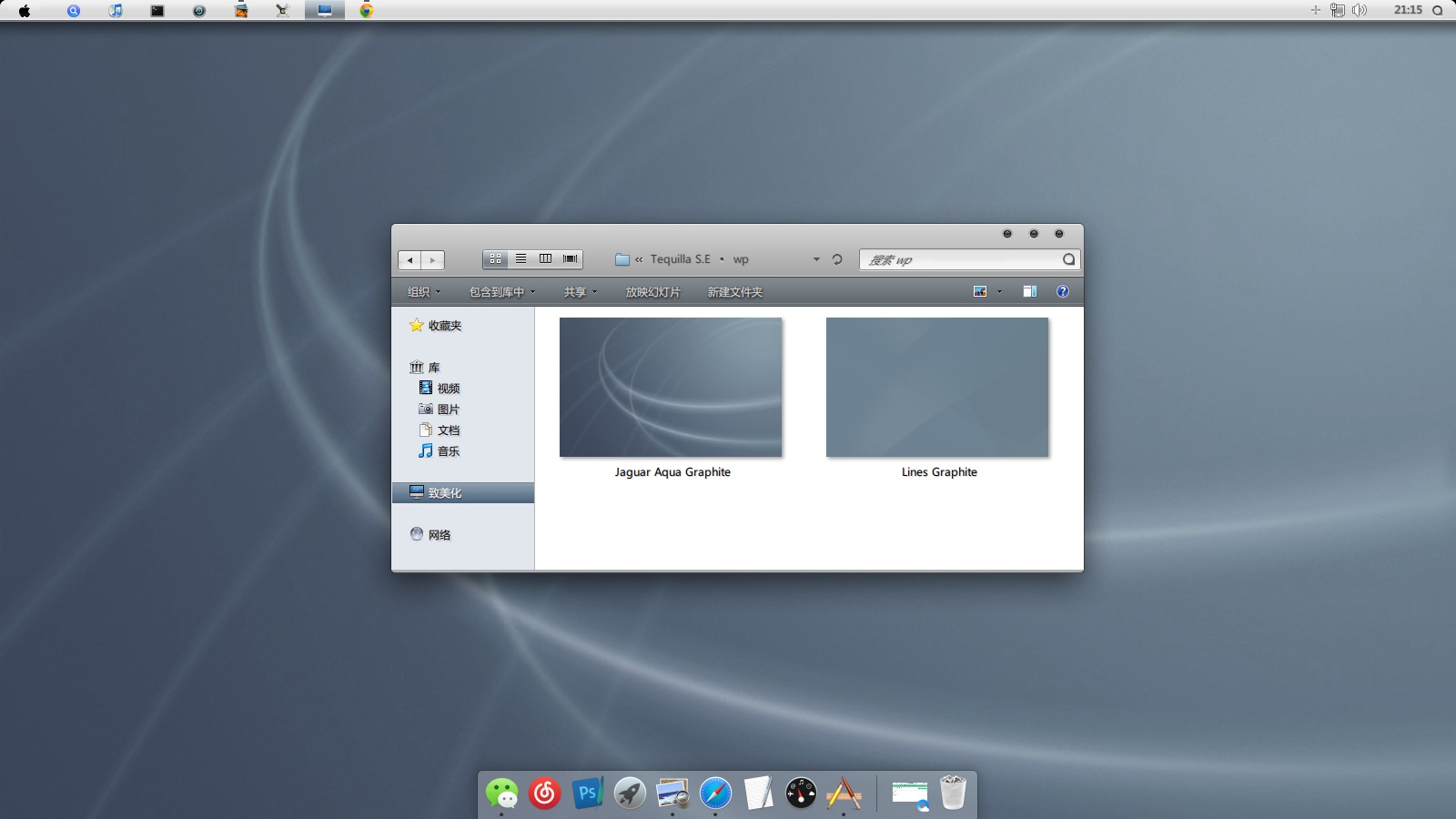Open TextEdit notepad in the dock
The height and width of the screenshot is (819, 1456).
click(758, 794)
